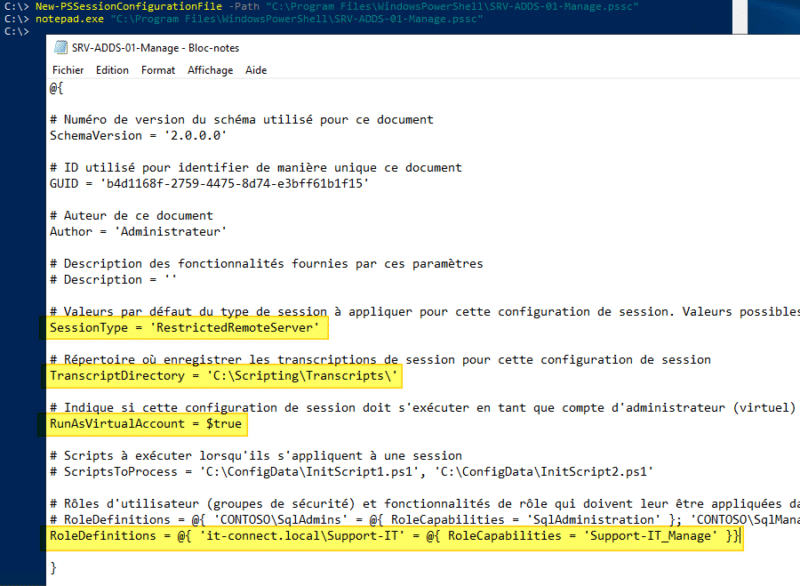Click the PowerShell window vertical scrollbar
The width and height of the screenshot is (800, 586).
[x=740, y=17]
